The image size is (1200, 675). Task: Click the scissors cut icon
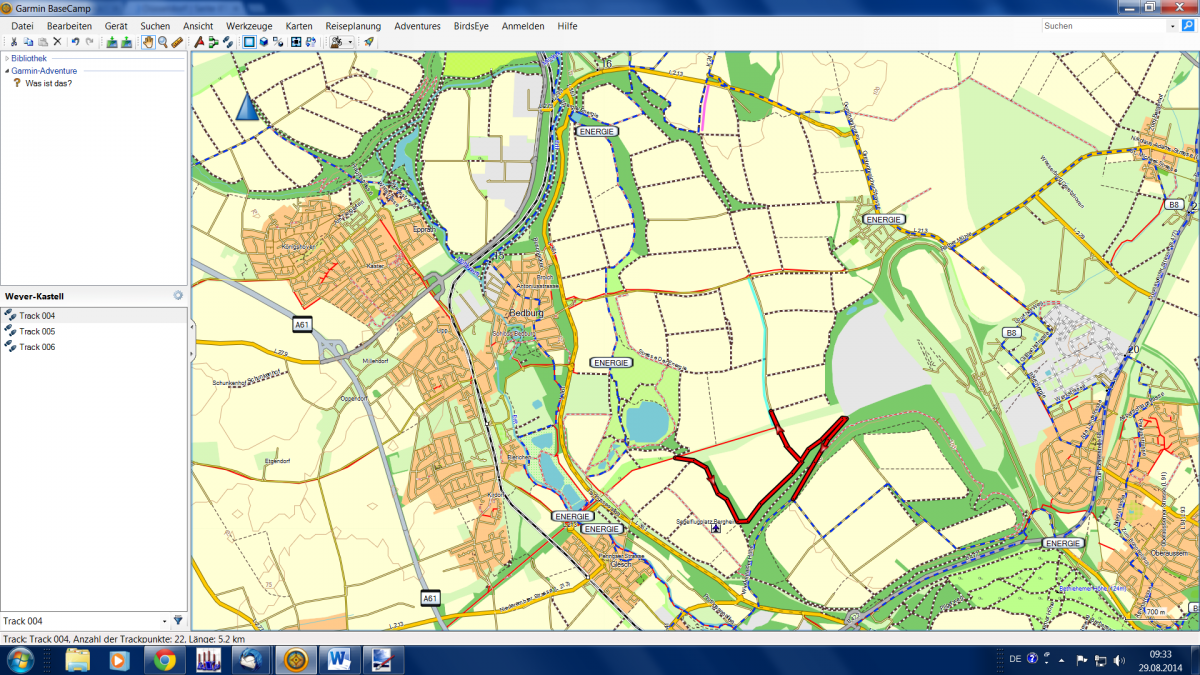tap(14, 42)
